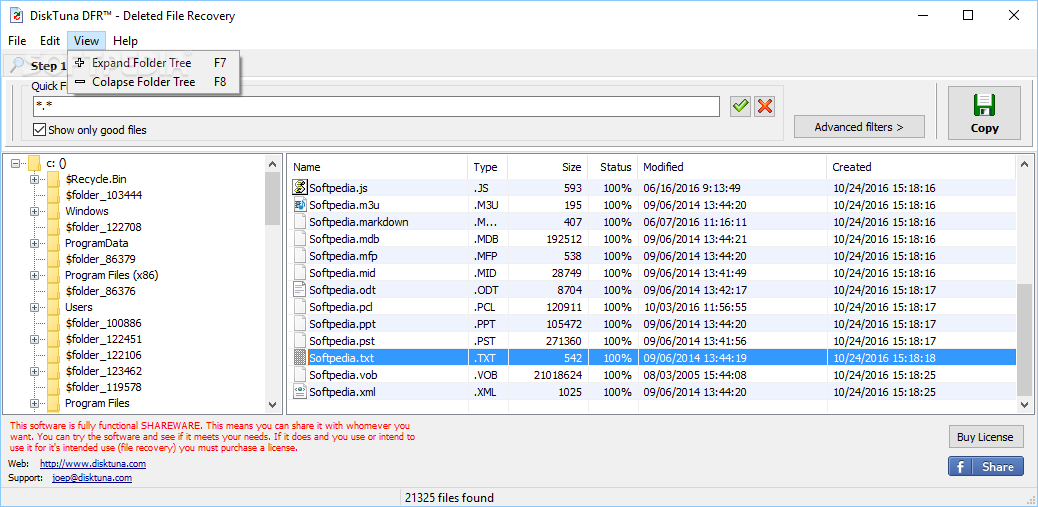This screenshot has height=507, width=1038.
Task: Select the $folder_122106 tree item
Action: point(103,355)
